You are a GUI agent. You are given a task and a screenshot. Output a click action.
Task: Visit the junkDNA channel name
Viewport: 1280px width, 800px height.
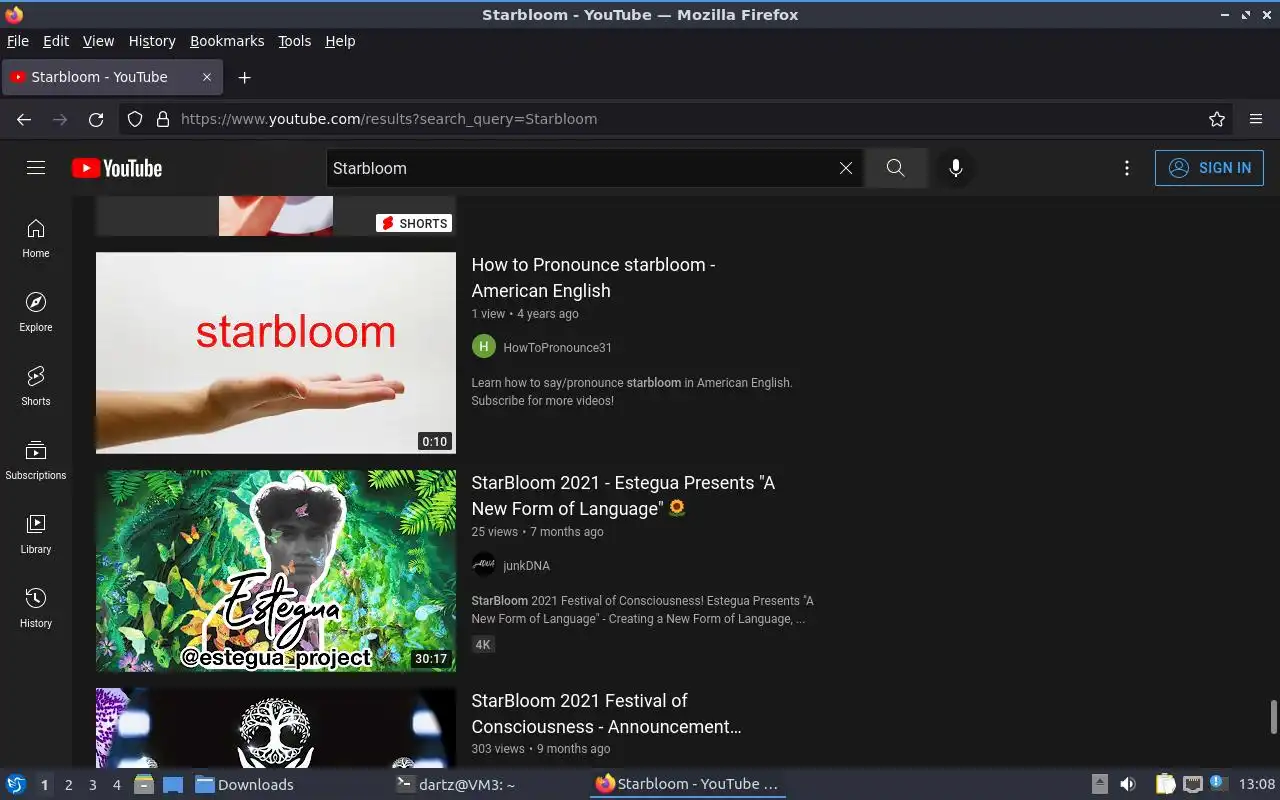pyautogui.click(x=526, y=566)
